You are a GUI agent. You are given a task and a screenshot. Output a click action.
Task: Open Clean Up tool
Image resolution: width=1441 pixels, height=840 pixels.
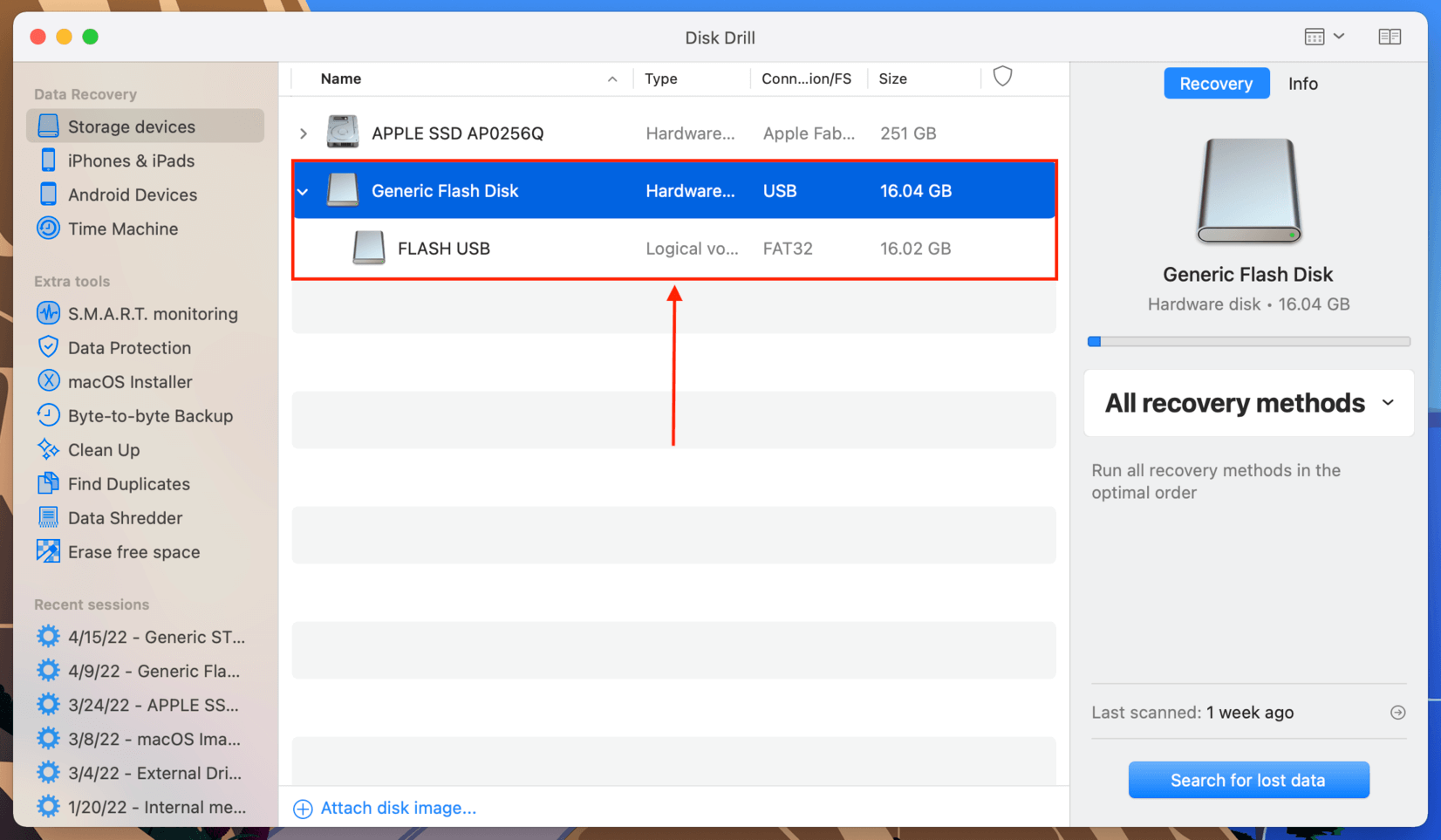pyautogui.click(x=103, y=449)
